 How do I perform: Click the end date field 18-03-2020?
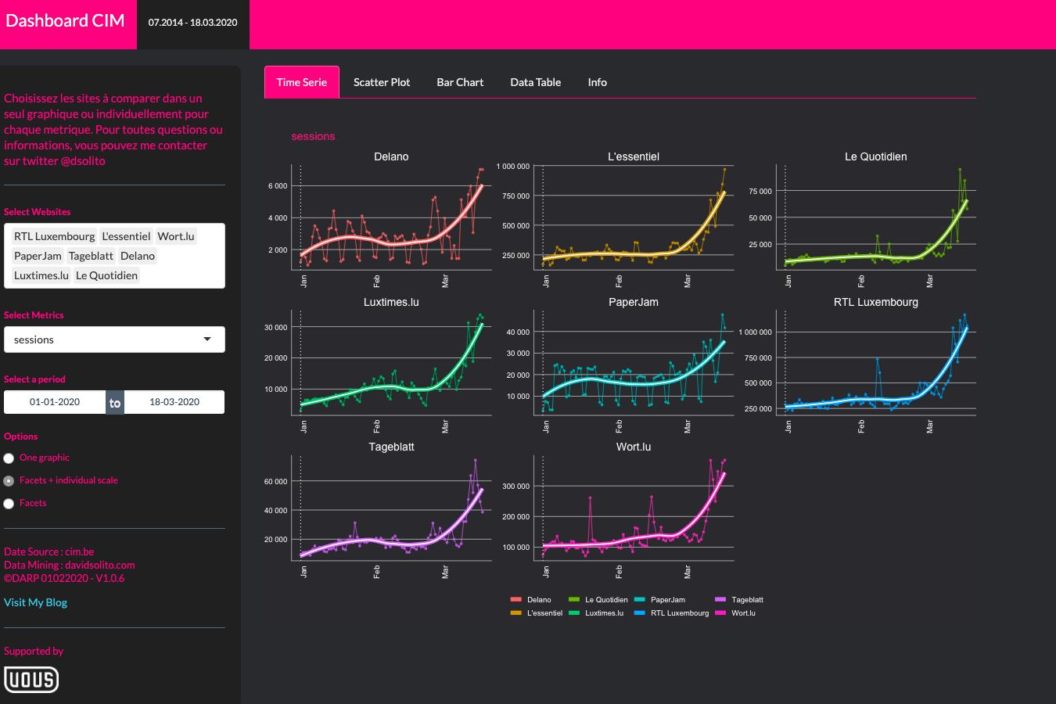(x=174, y=402)
